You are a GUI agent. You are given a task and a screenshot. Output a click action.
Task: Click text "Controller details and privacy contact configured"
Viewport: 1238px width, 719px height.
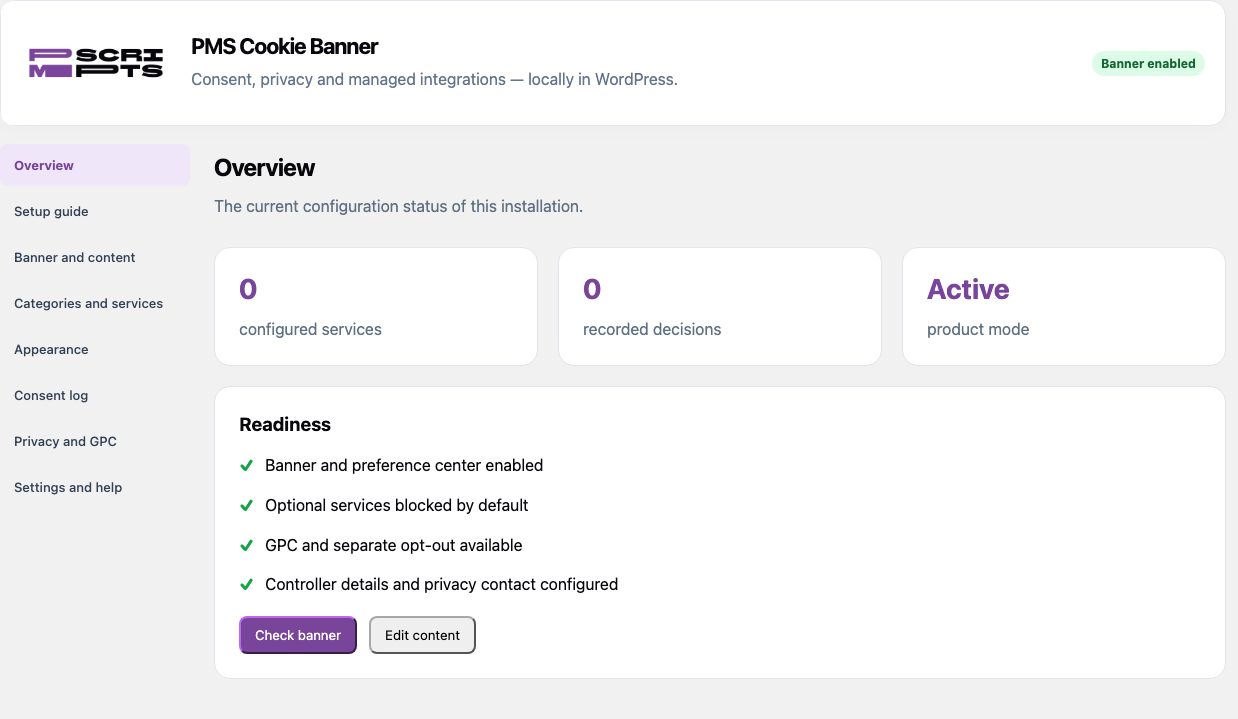tap(442, 584)
